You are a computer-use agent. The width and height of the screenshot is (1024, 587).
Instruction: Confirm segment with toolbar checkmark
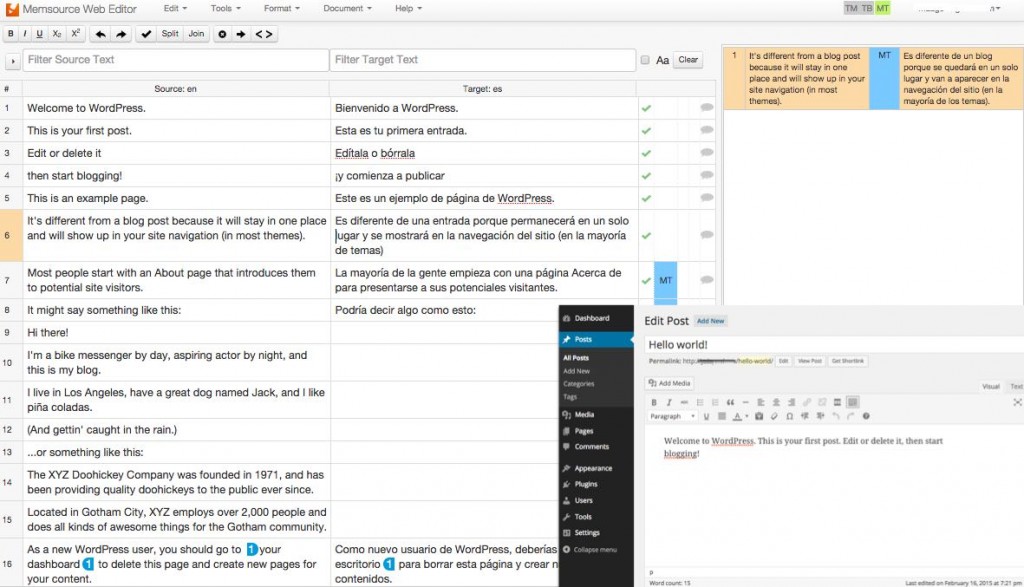coord(146,34)
